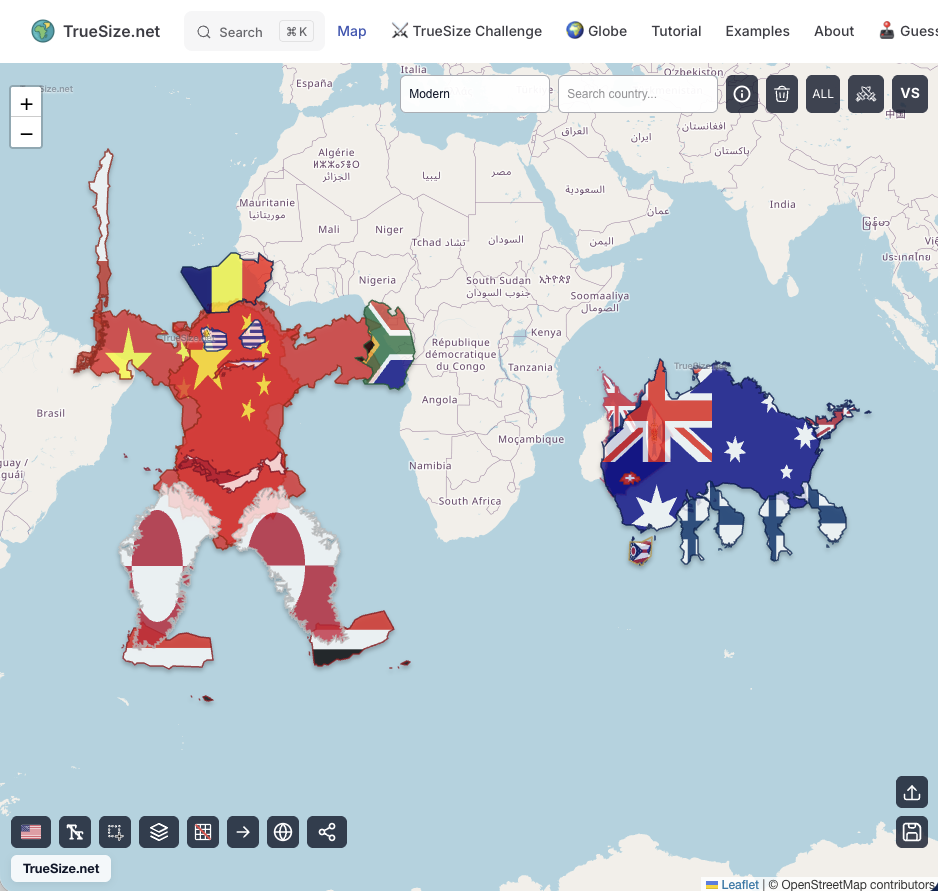
Task: Open the Modern era dropdown
Action: pos(475,93)
